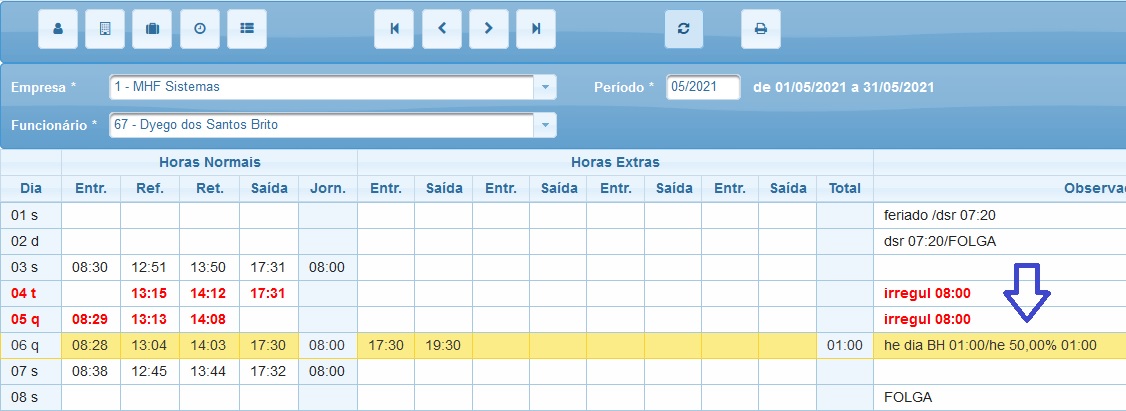Go to previous record arrow
1126x411 pixels.
coord(442,29)
